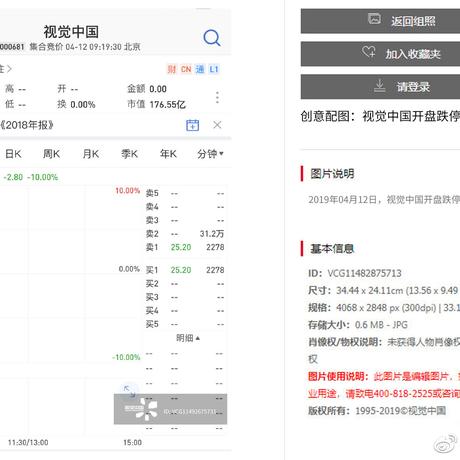Switch to the 季K chart tab
The width and height of the screenshot is (460, 460).
pyautogui.click(x=129, y=154)
